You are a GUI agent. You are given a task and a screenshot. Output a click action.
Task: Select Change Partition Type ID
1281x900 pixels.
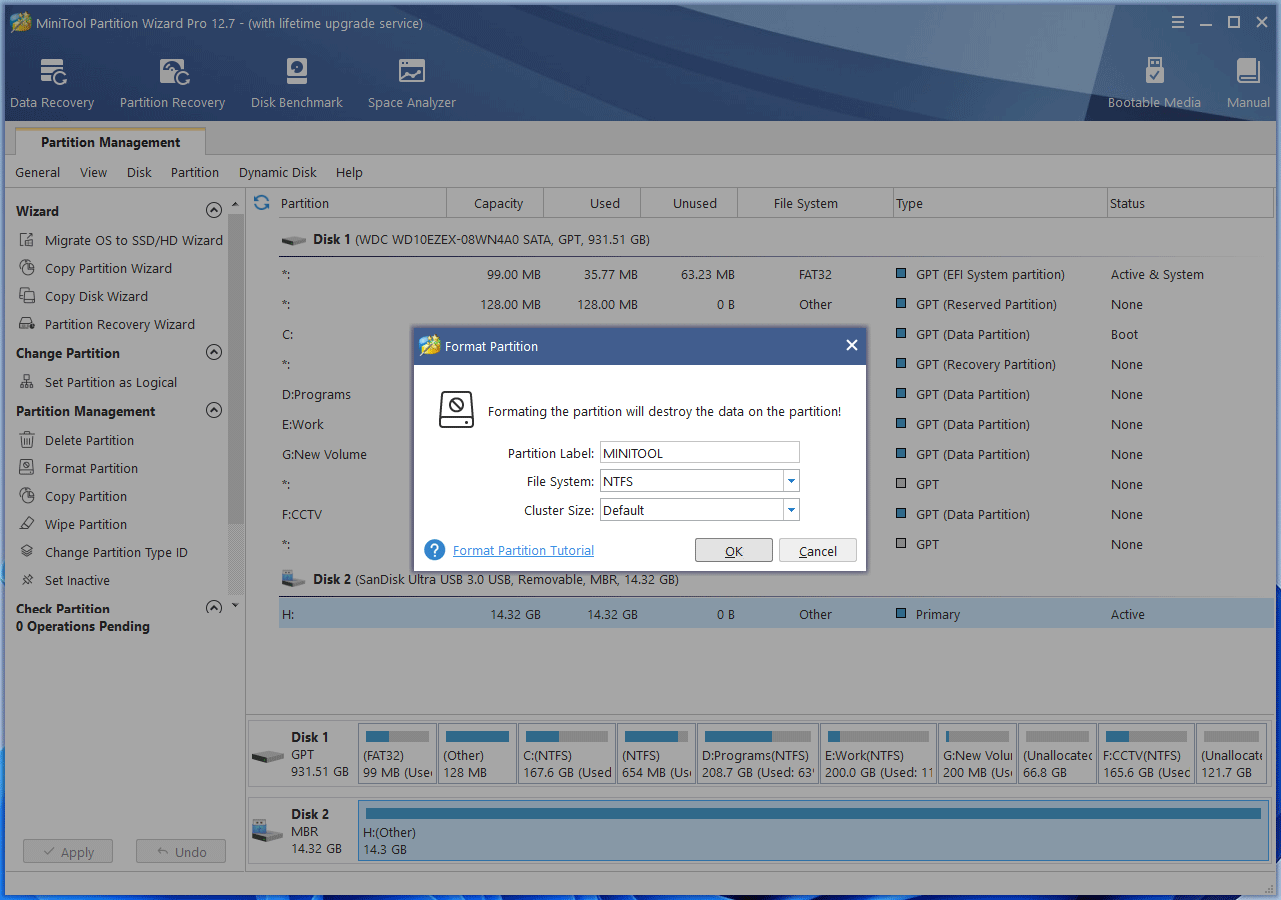pos(103,552)
